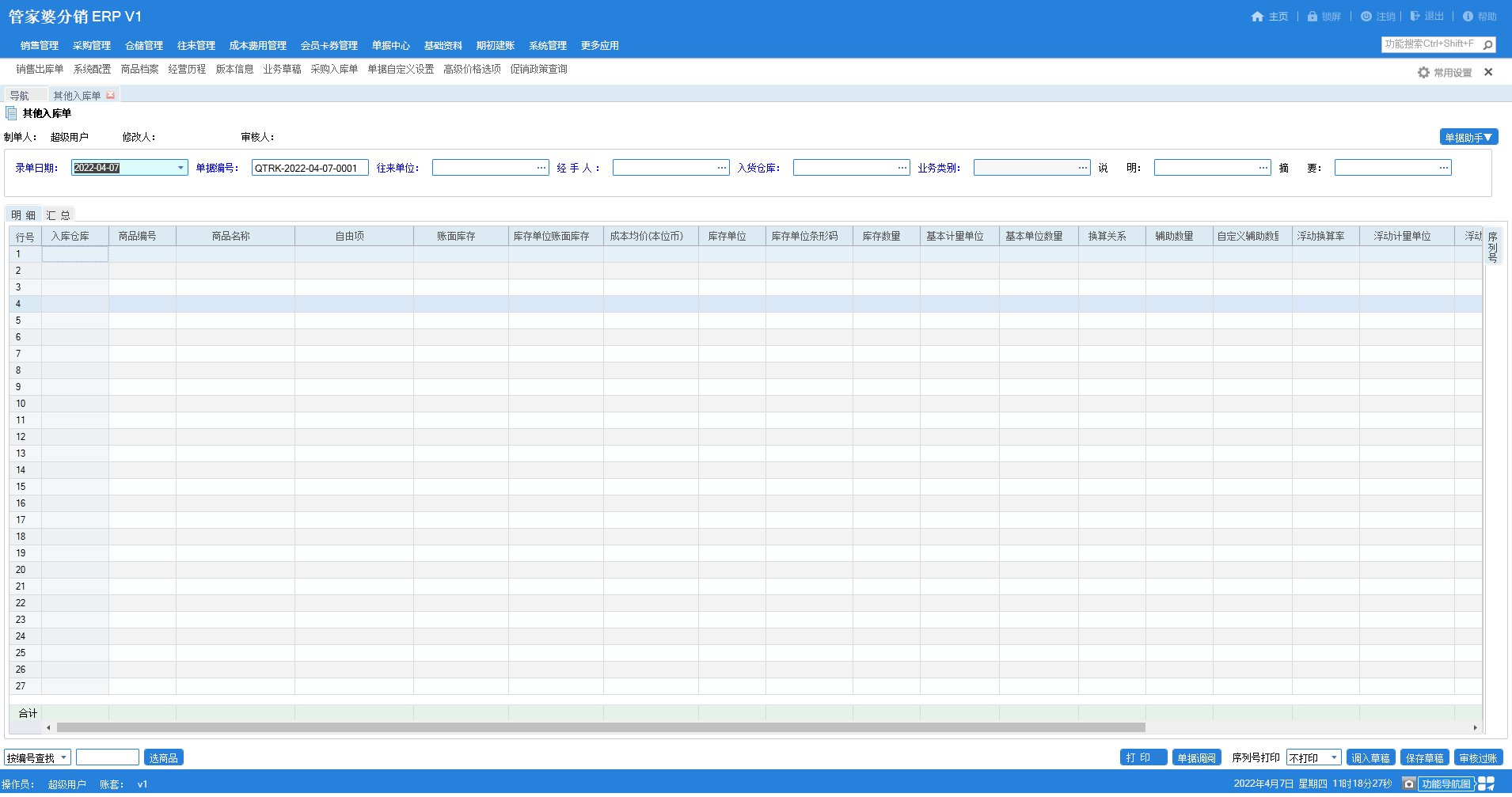1512x797 pixels.
Task: Open 采购入库单 shortcut
Action: pos(335,70)
